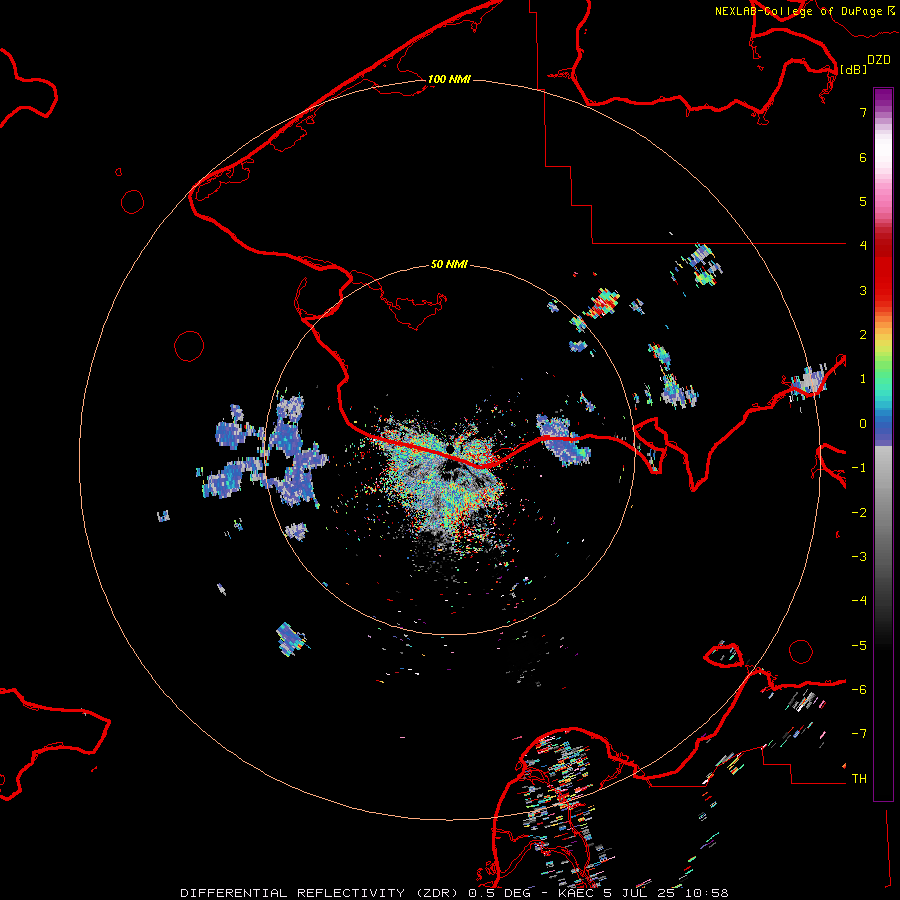Click the -1 value on the color scale
This screenshot has width=900, height=900.
[859, 468]
